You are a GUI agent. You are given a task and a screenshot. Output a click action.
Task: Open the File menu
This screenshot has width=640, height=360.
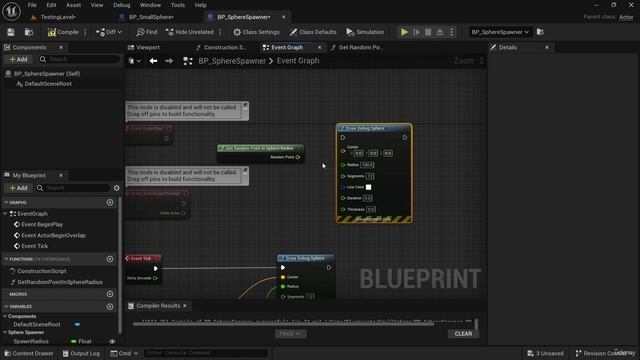[32, 5]
